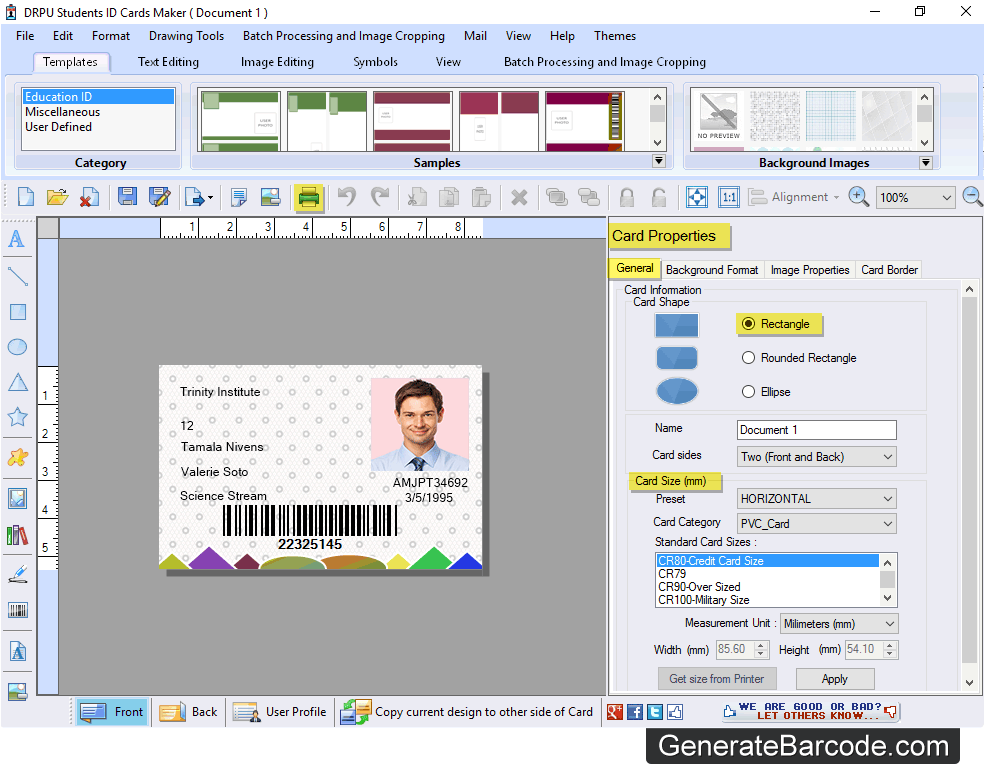984x764 pixels.
Task: Save the document with the floppy disk icon
Action: tap(127, 197)
